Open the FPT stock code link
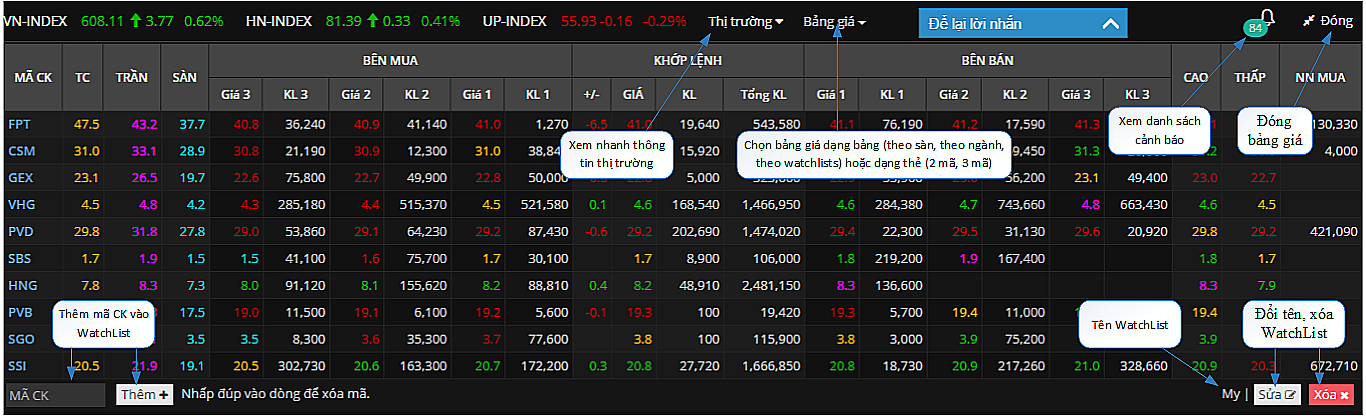Viewport: 1366px width, 416px height. (20, 124)
